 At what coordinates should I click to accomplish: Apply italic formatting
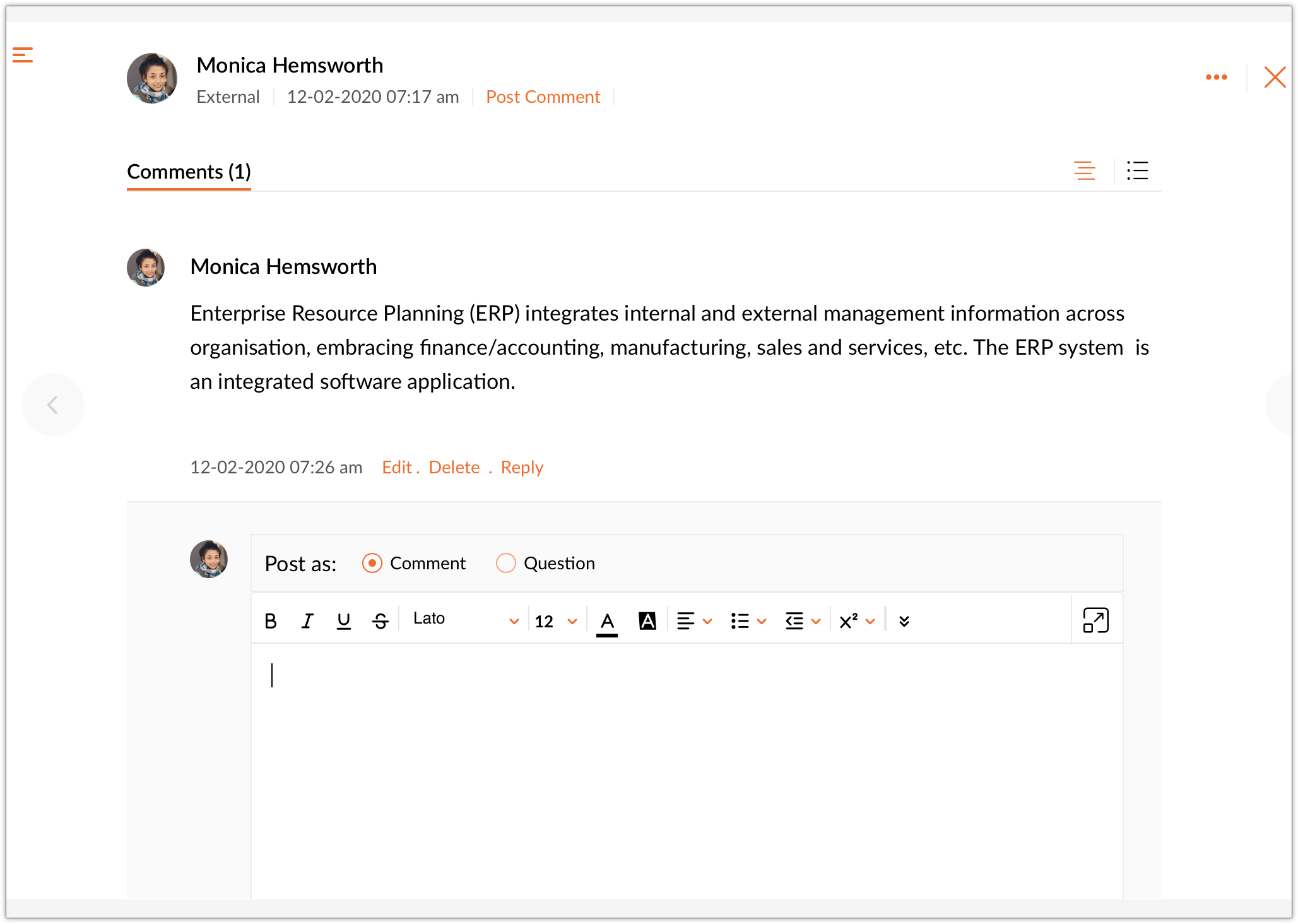[x=307, y=621]
